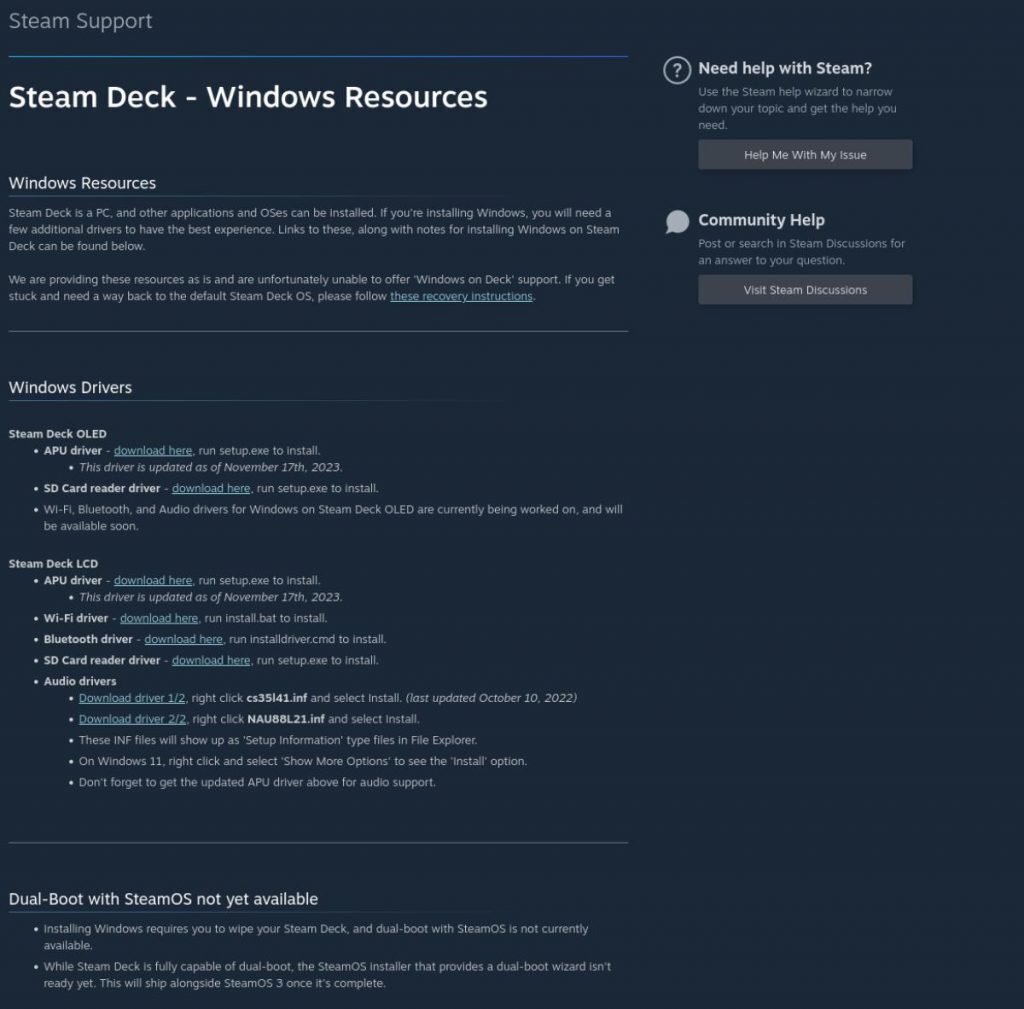This screenshot has height=1009, width=1024.
Task: Open the recovery instructions link
Action: click(460, 295)
